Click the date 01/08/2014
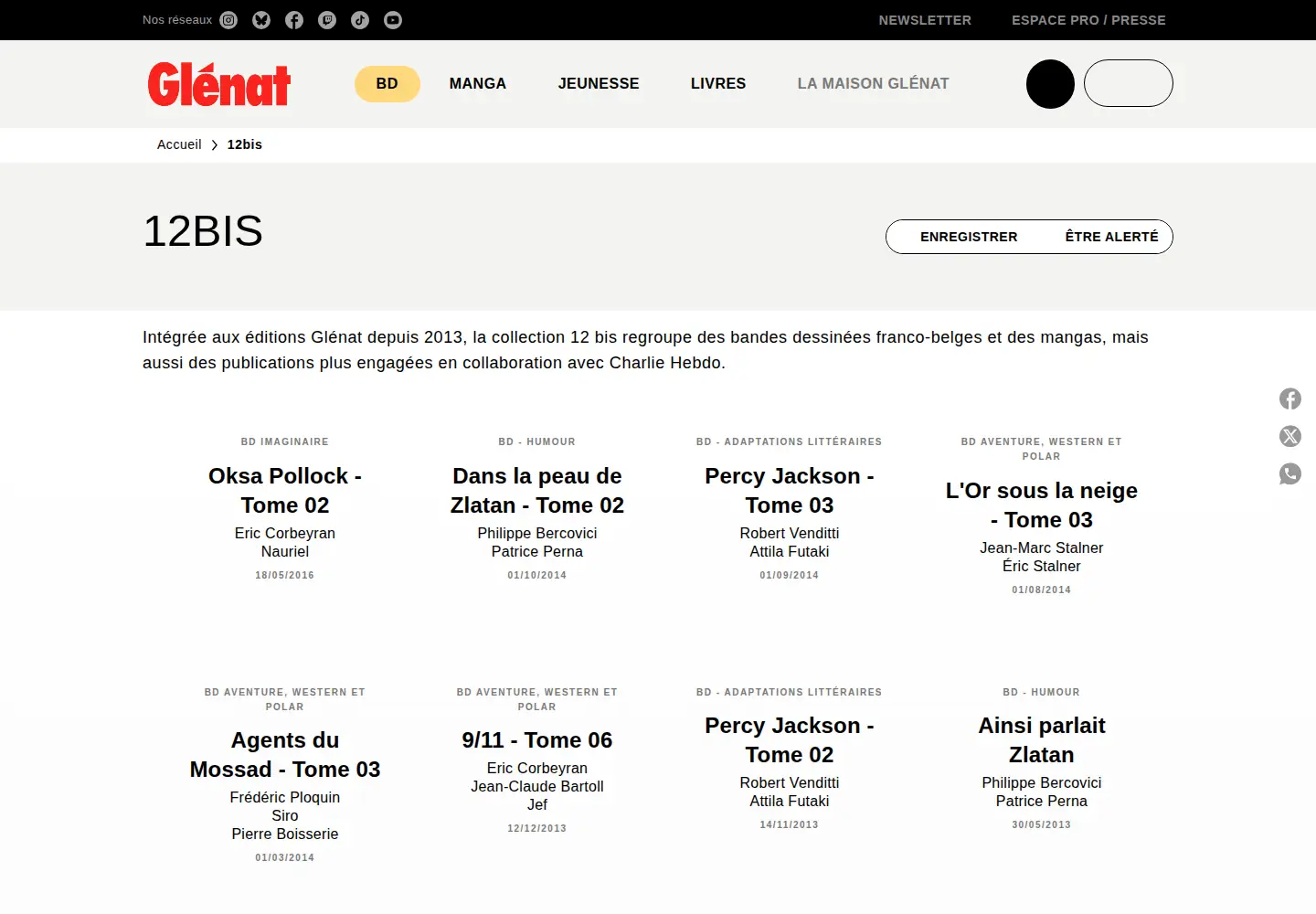 pyautogui.click(x=1042, y=590)
